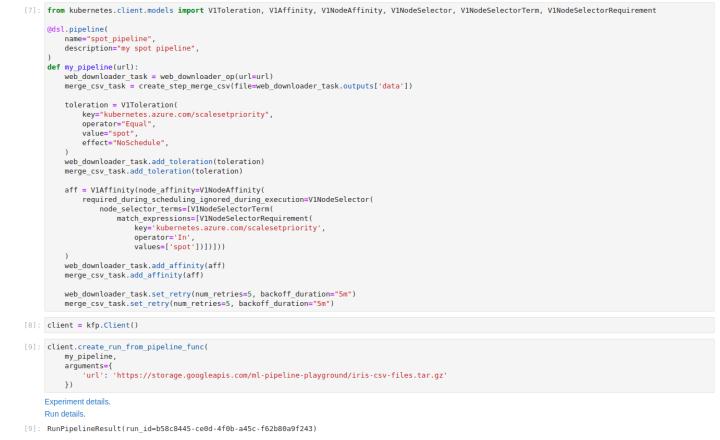
Task: Click the arguments={ line
Action: [88, 366]
